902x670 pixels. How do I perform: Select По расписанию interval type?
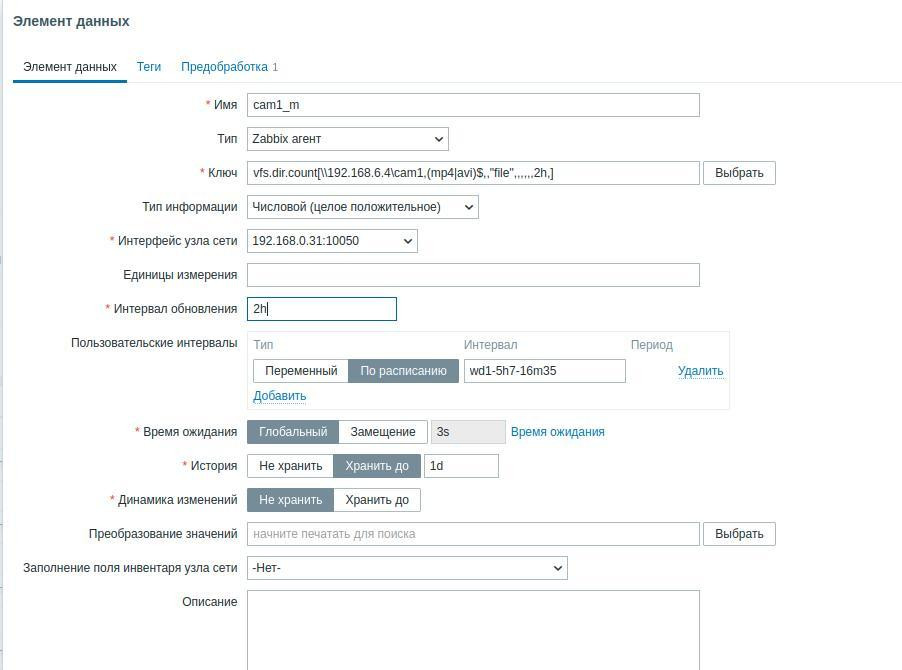tap(404, 370)
